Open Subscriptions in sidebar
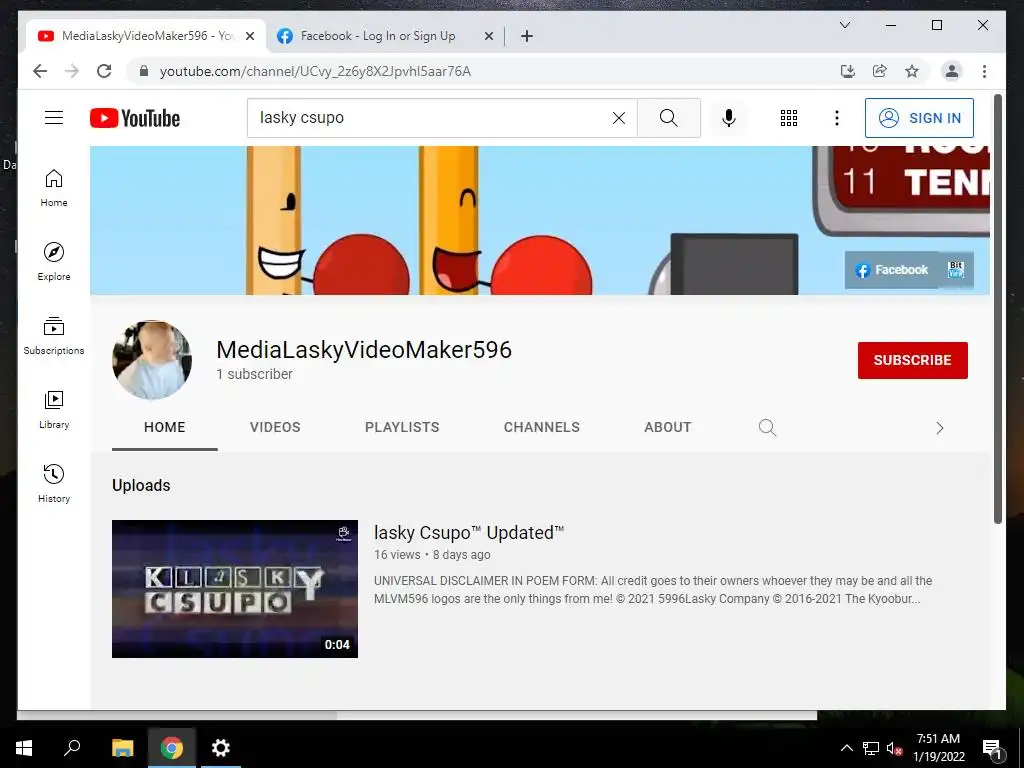This screenshot has height=768, width=1024. point(54,336)
